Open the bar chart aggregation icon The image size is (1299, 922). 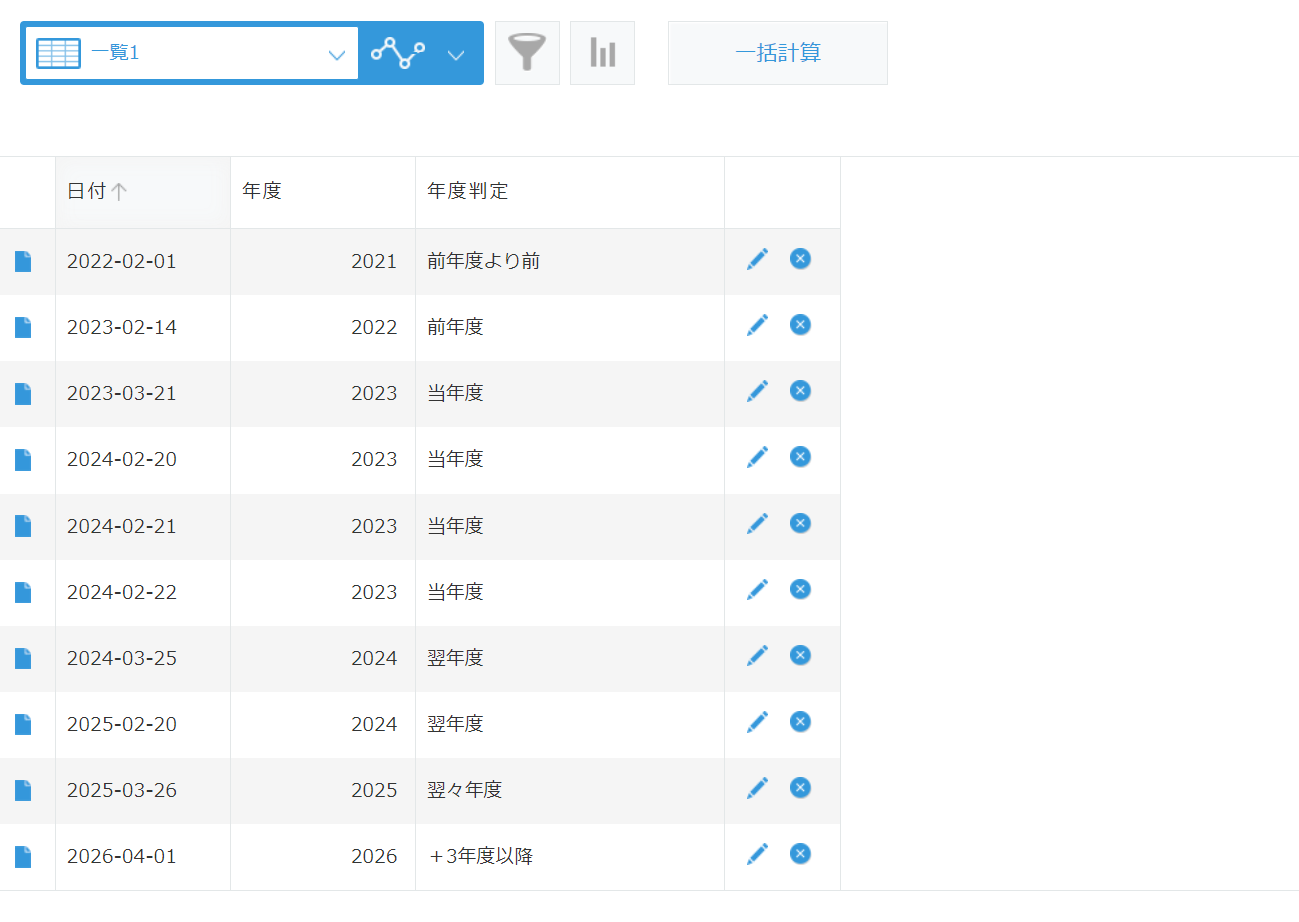tap(602, 53)
